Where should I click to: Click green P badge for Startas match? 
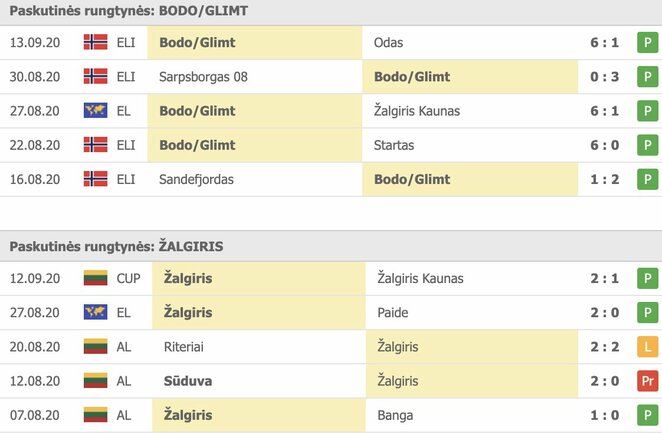(x=645, y=145)
